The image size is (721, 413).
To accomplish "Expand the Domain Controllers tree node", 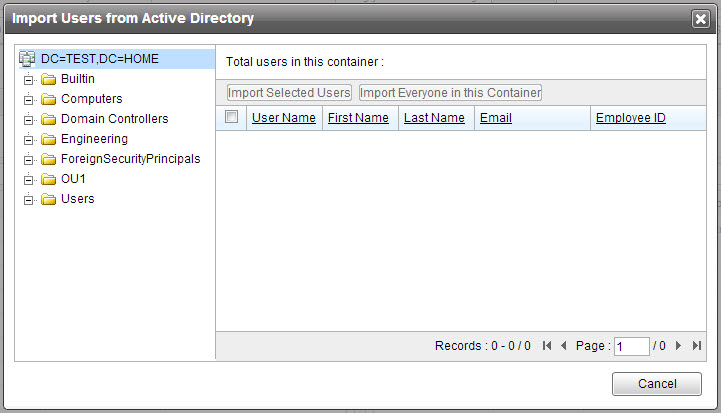I will coord(30,119).
